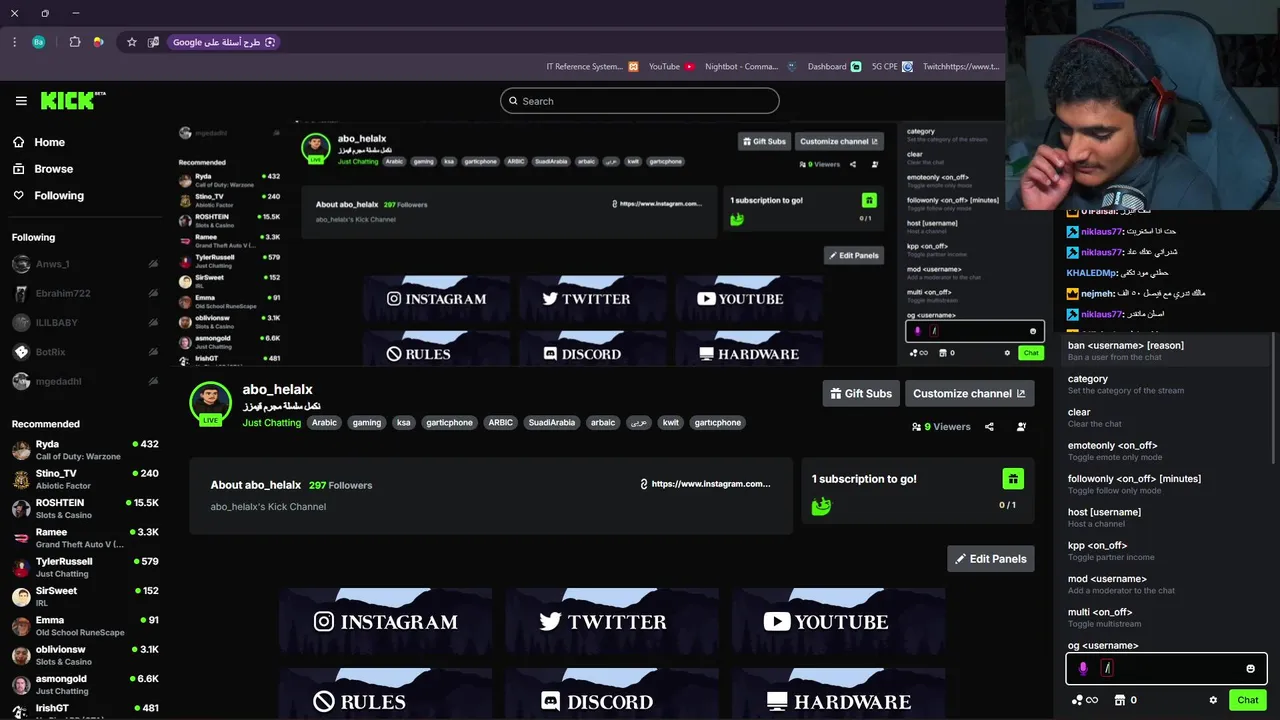The width and height of the screenshot is (1280, 720).
Task: Send message with green Chat button
Action: click(1248, 700)
